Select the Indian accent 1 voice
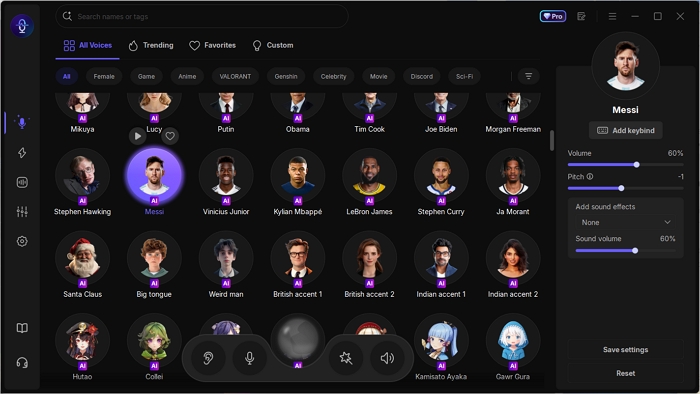 pos(441,265)
